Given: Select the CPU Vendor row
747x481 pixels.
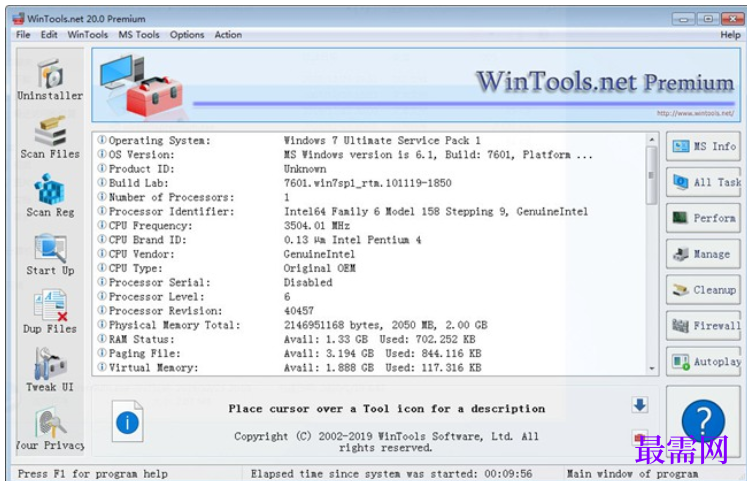Looking at the screenshot, I should tap(369, 254).
